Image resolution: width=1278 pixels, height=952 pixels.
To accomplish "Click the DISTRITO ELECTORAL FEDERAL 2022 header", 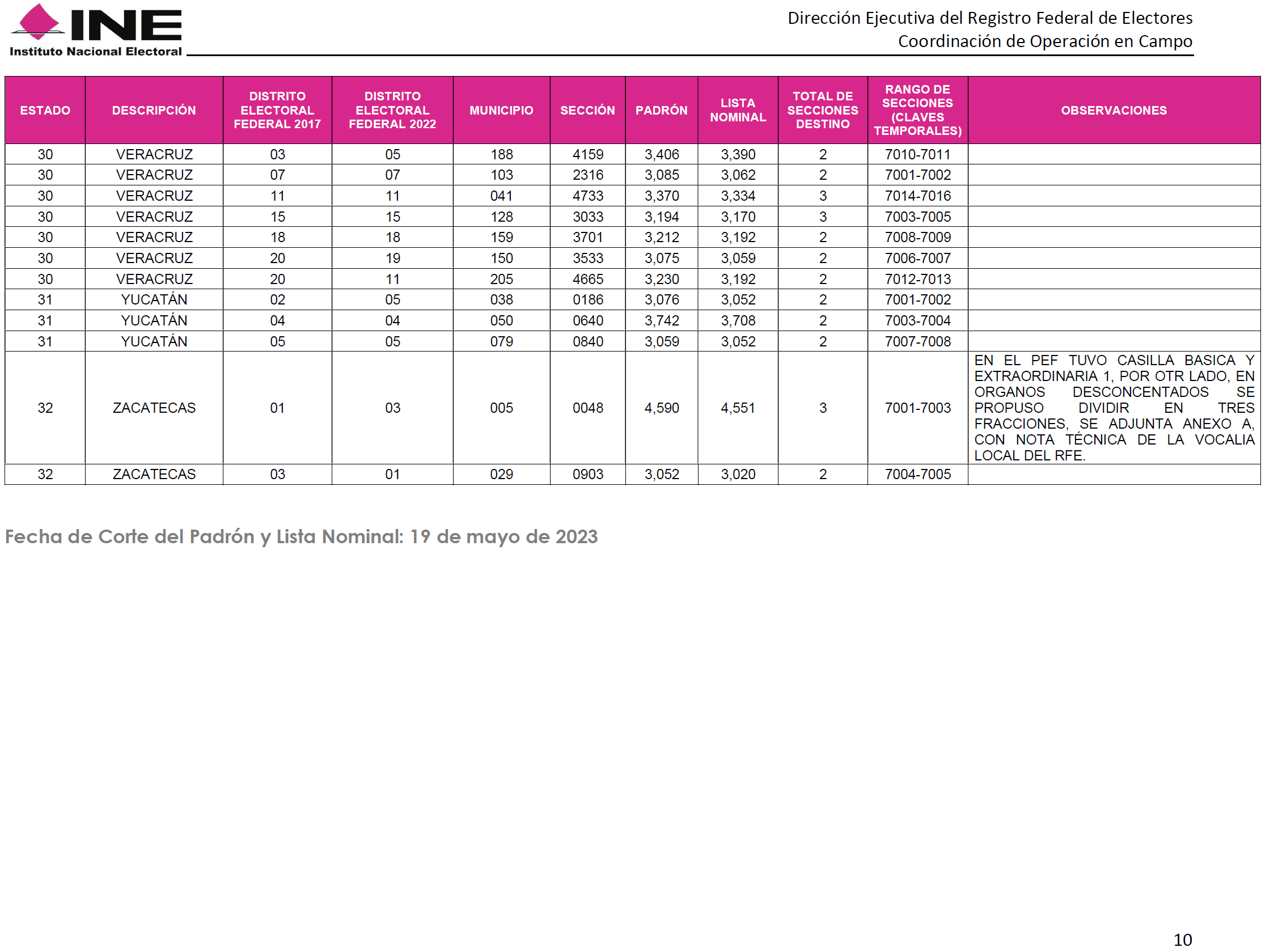I will click(392, 110).
